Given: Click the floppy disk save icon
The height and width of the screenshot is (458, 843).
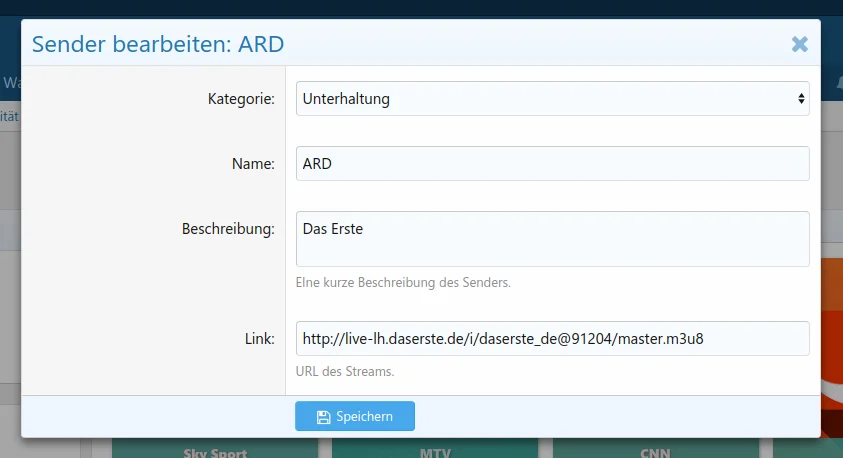Looking at the screenshot, I should 323,417.
